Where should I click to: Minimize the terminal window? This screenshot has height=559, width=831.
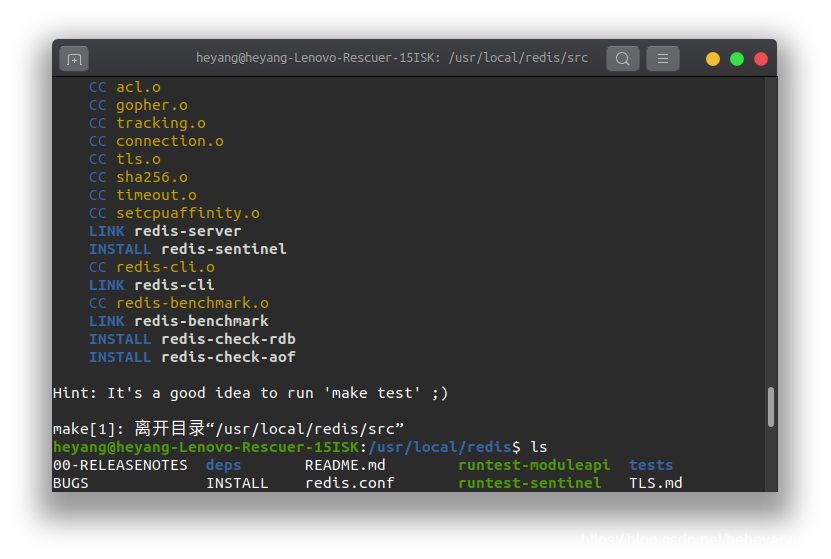[713, 59]
